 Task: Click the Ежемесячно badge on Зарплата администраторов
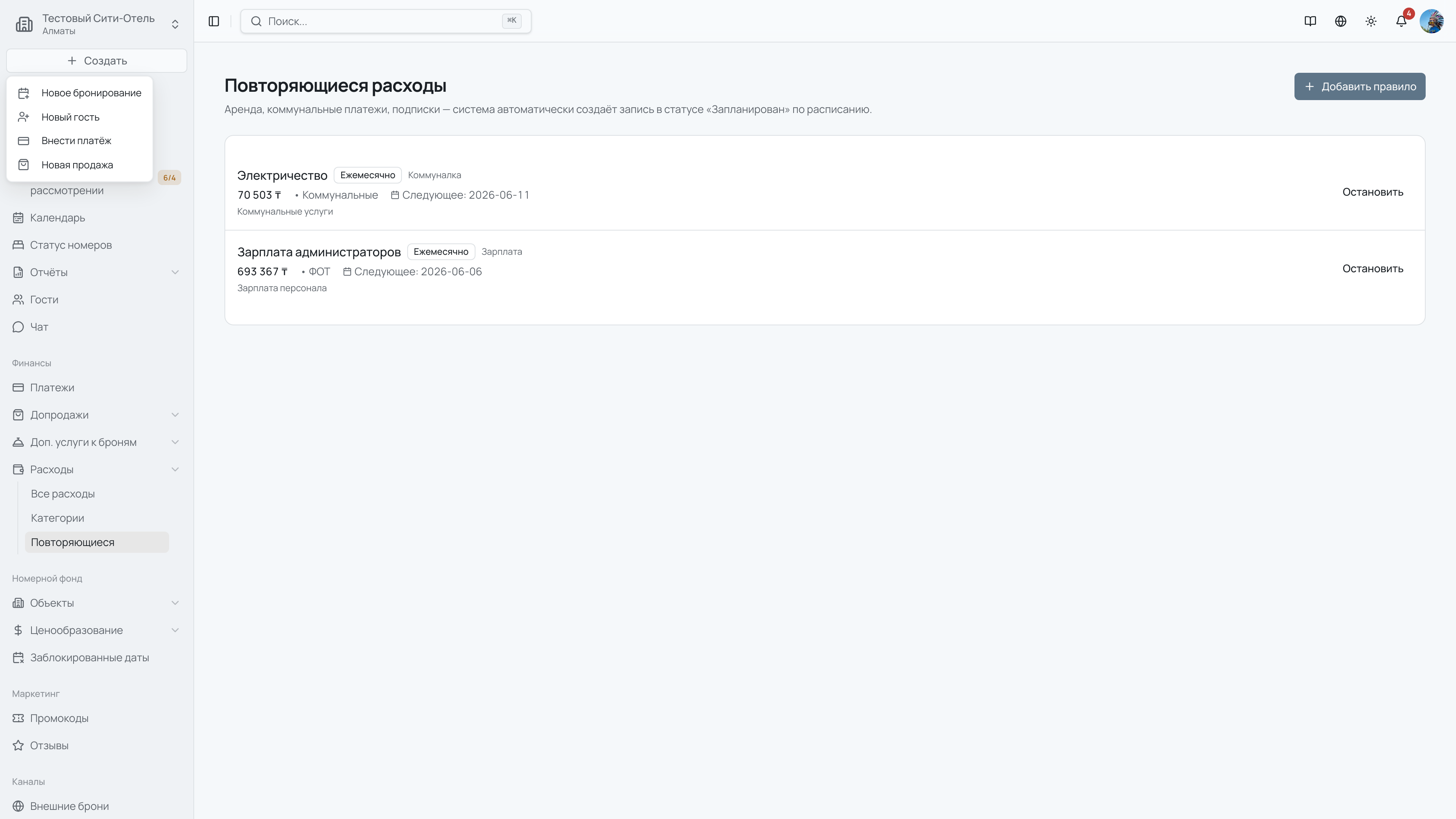click(441, 251)
